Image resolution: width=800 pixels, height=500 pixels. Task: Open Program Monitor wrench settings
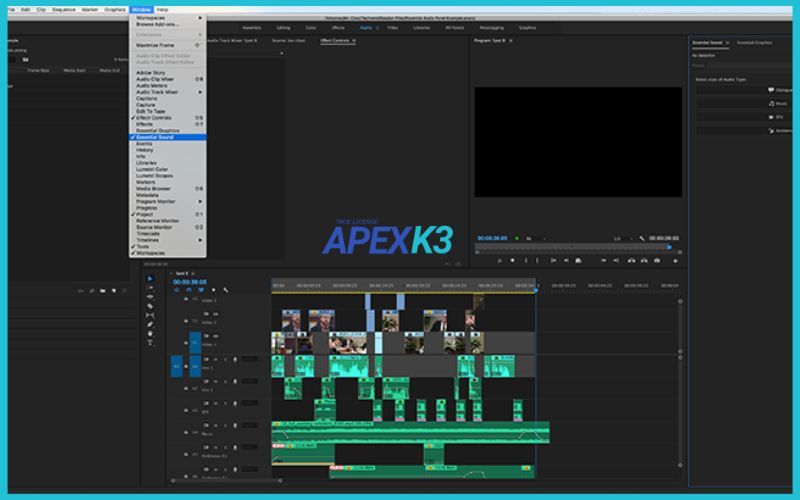pyautogui.click(x=641, y=238)
